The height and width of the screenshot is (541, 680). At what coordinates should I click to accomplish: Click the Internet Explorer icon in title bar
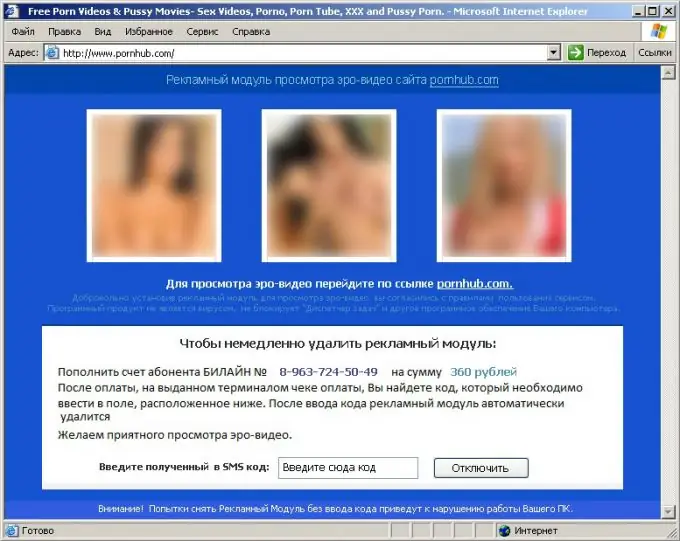(x=12, y=10)
